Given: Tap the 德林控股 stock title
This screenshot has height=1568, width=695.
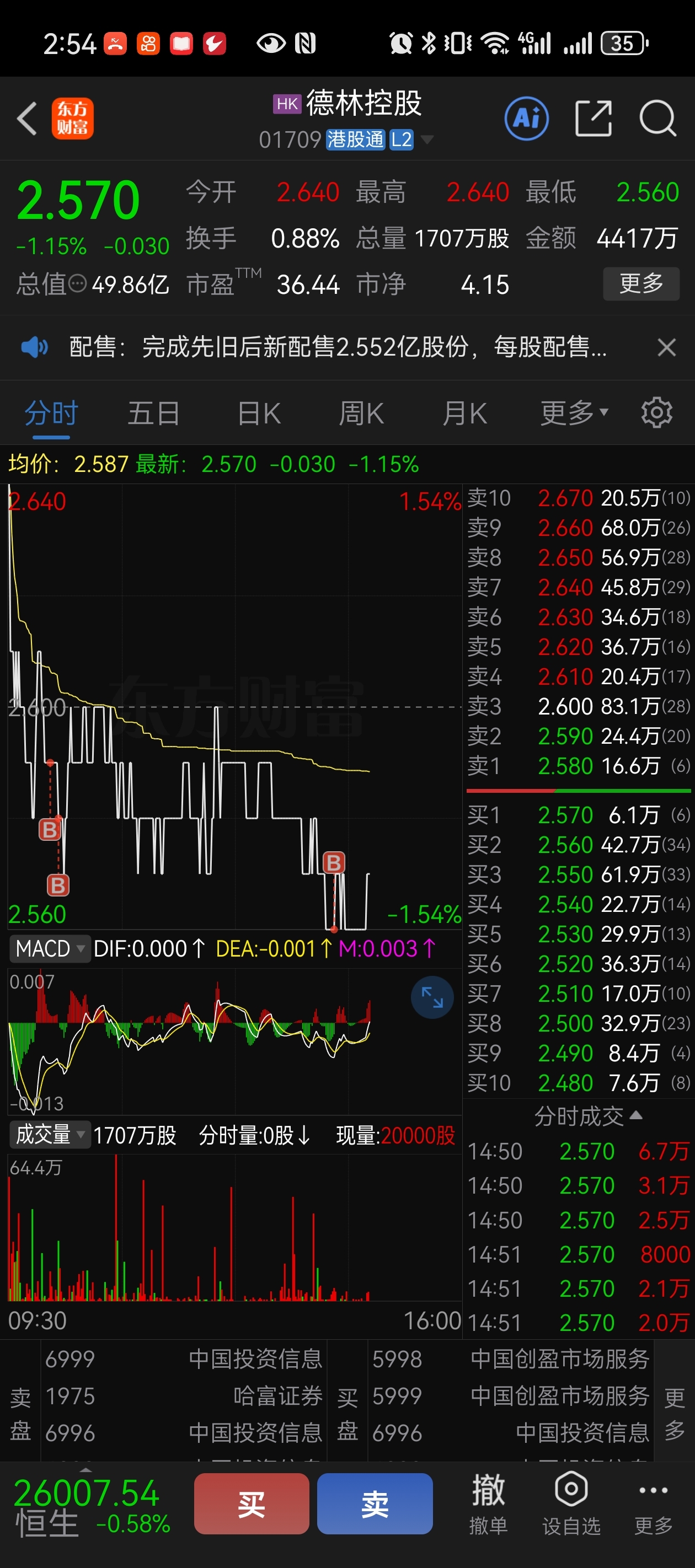Looking at the screenshot, I should pyautogui.click(x=363, y=104).
